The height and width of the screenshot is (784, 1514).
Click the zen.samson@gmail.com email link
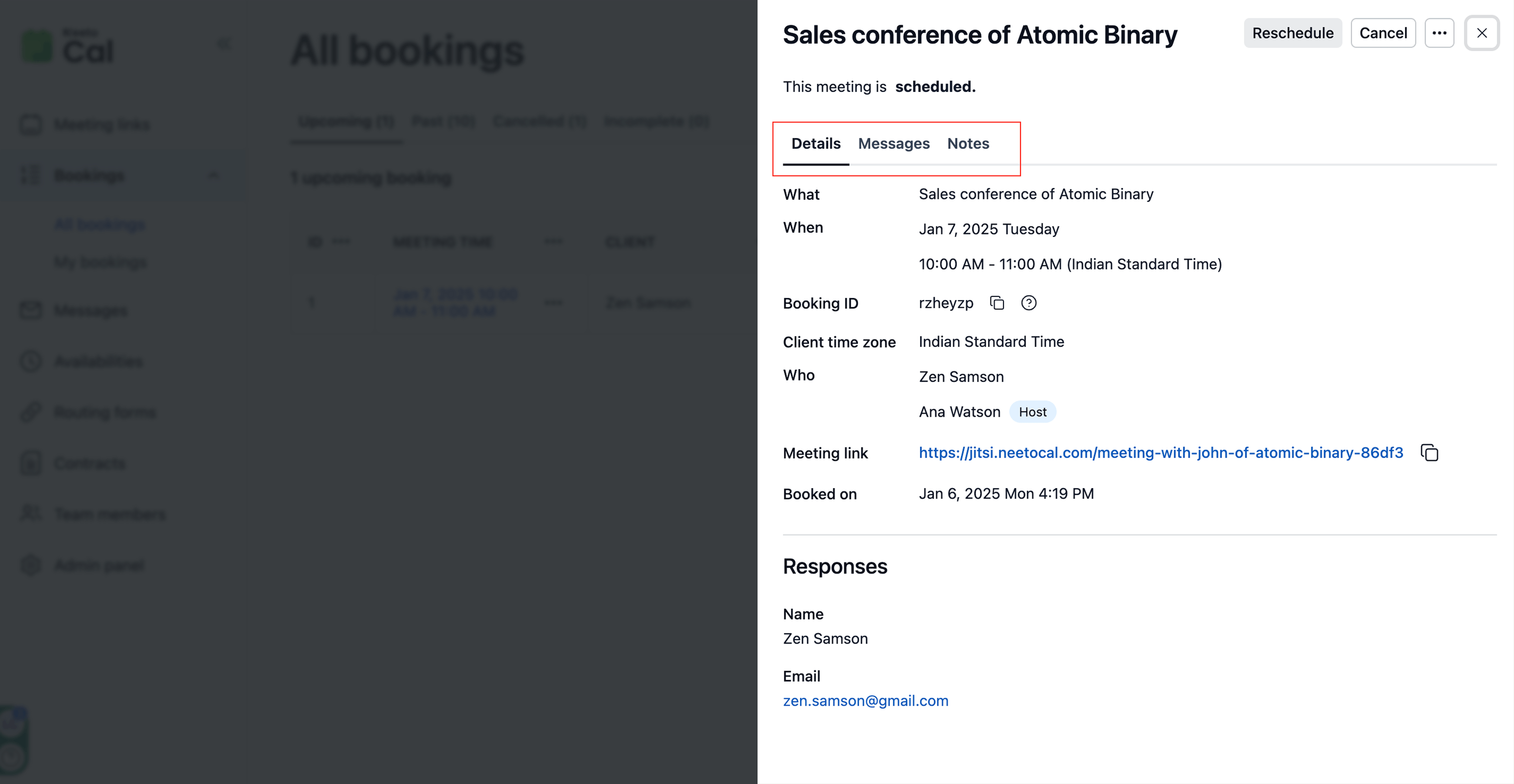865,700
